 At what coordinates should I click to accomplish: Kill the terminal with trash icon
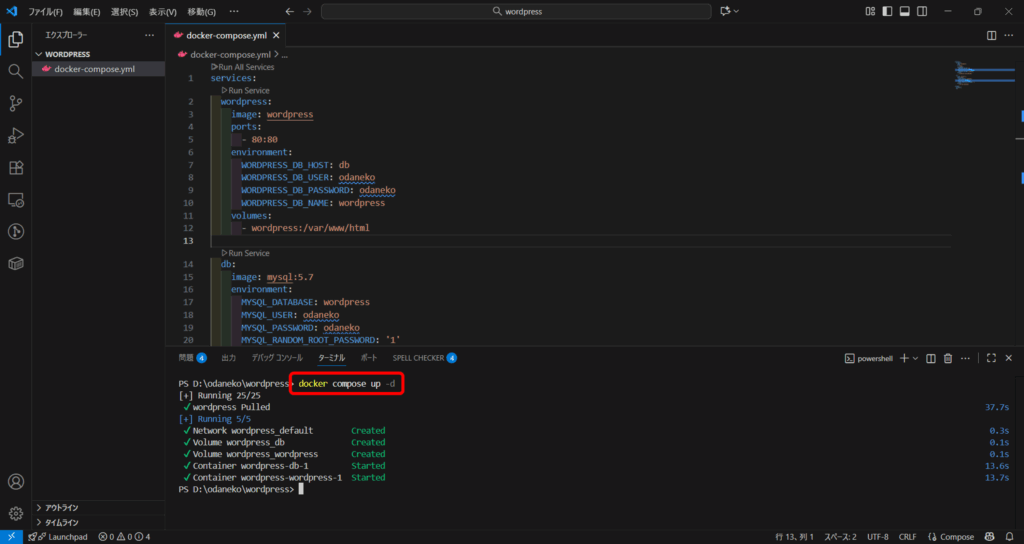click(x=948, y=358)
